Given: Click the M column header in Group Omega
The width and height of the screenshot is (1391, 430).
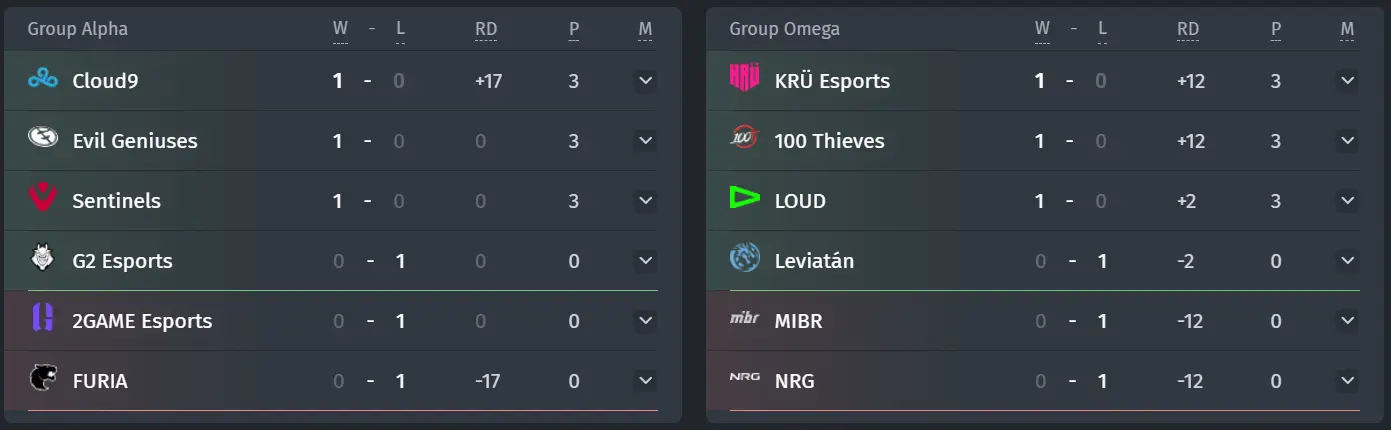Looking at the screenshot, I should [1347, 29].
